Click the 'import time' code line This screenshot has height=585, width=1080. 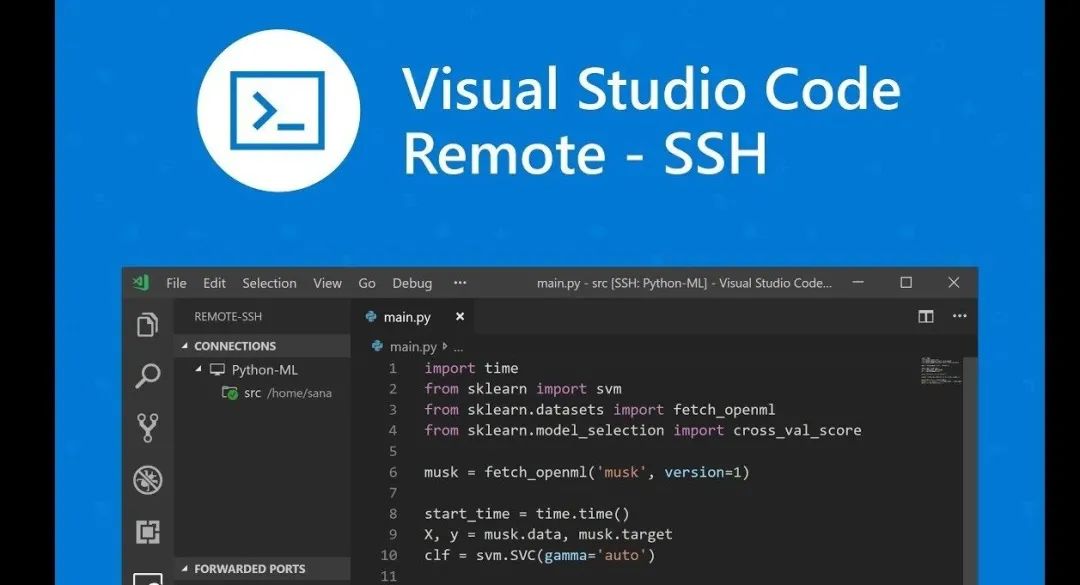coord(471,368)
